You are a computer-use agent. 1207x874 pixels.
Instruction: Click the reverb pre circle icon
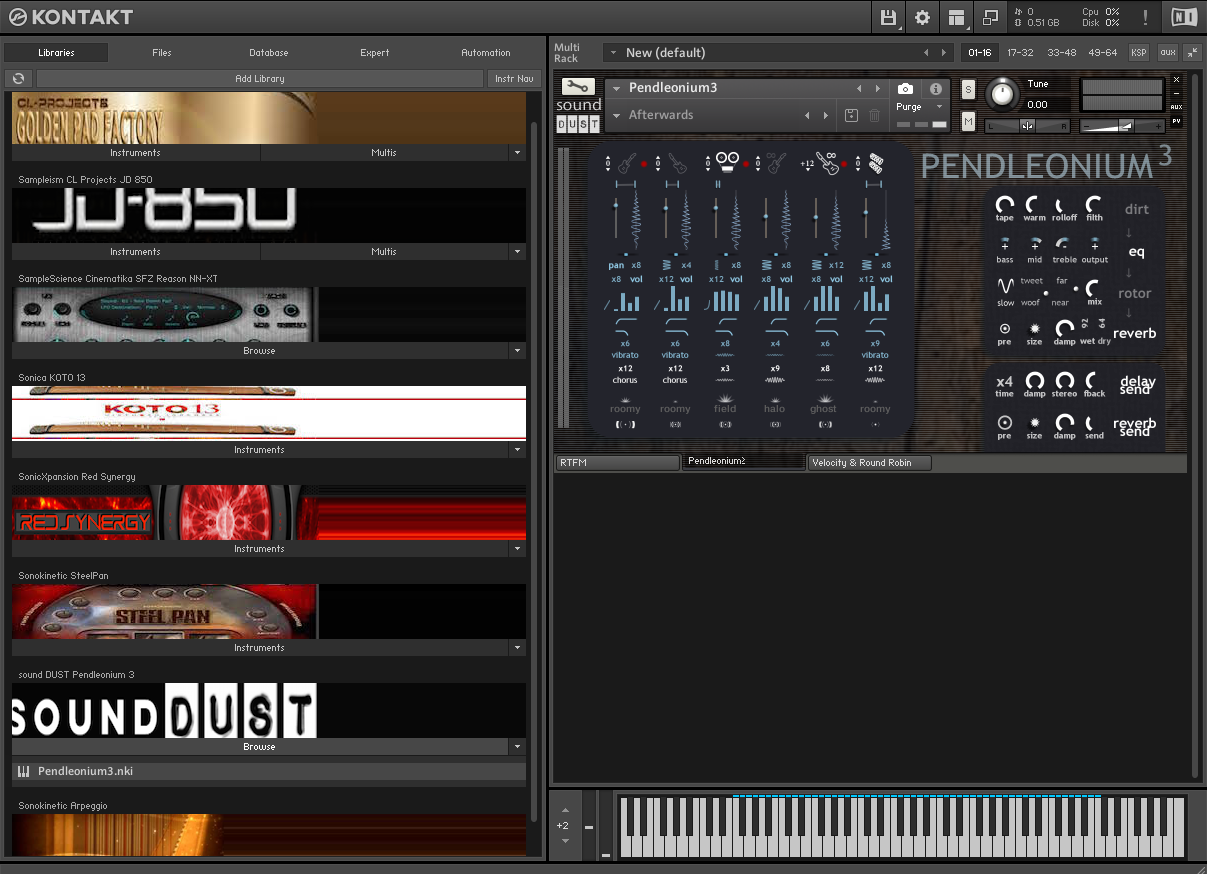tap(1005, 328)
